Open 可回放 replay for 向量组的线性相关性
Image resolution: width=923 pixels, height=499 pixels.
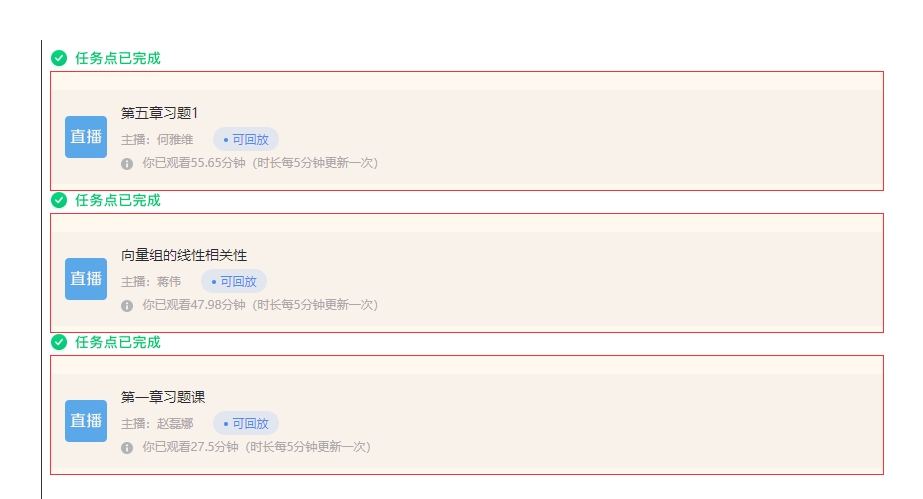point(234,281)
